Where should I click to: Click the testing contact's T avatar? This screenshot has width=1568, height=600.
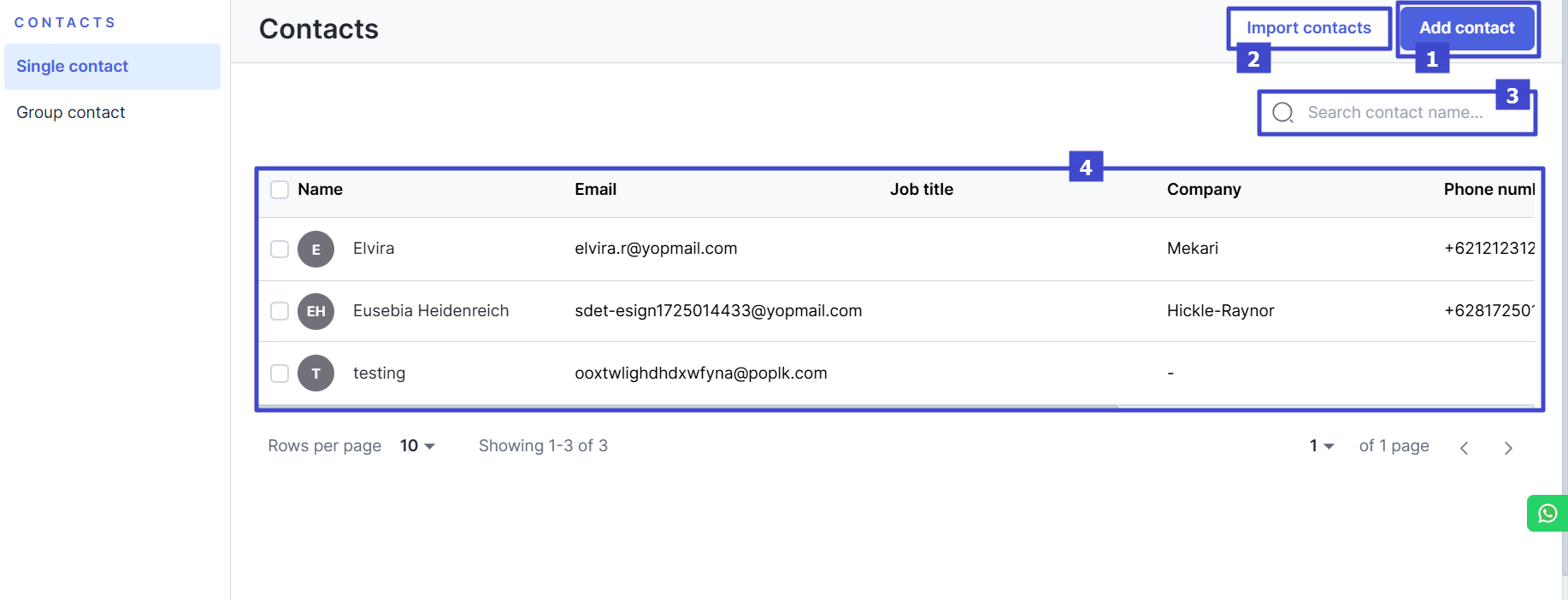(315, 374)
